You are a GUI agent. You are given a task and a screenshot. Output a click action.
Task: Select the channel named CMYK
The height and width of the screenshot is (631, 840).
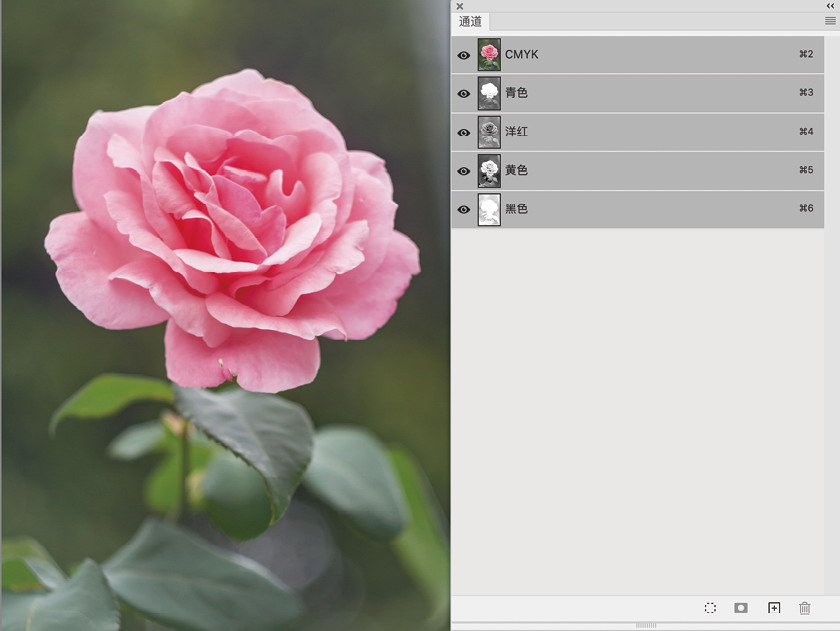[638, 55]
